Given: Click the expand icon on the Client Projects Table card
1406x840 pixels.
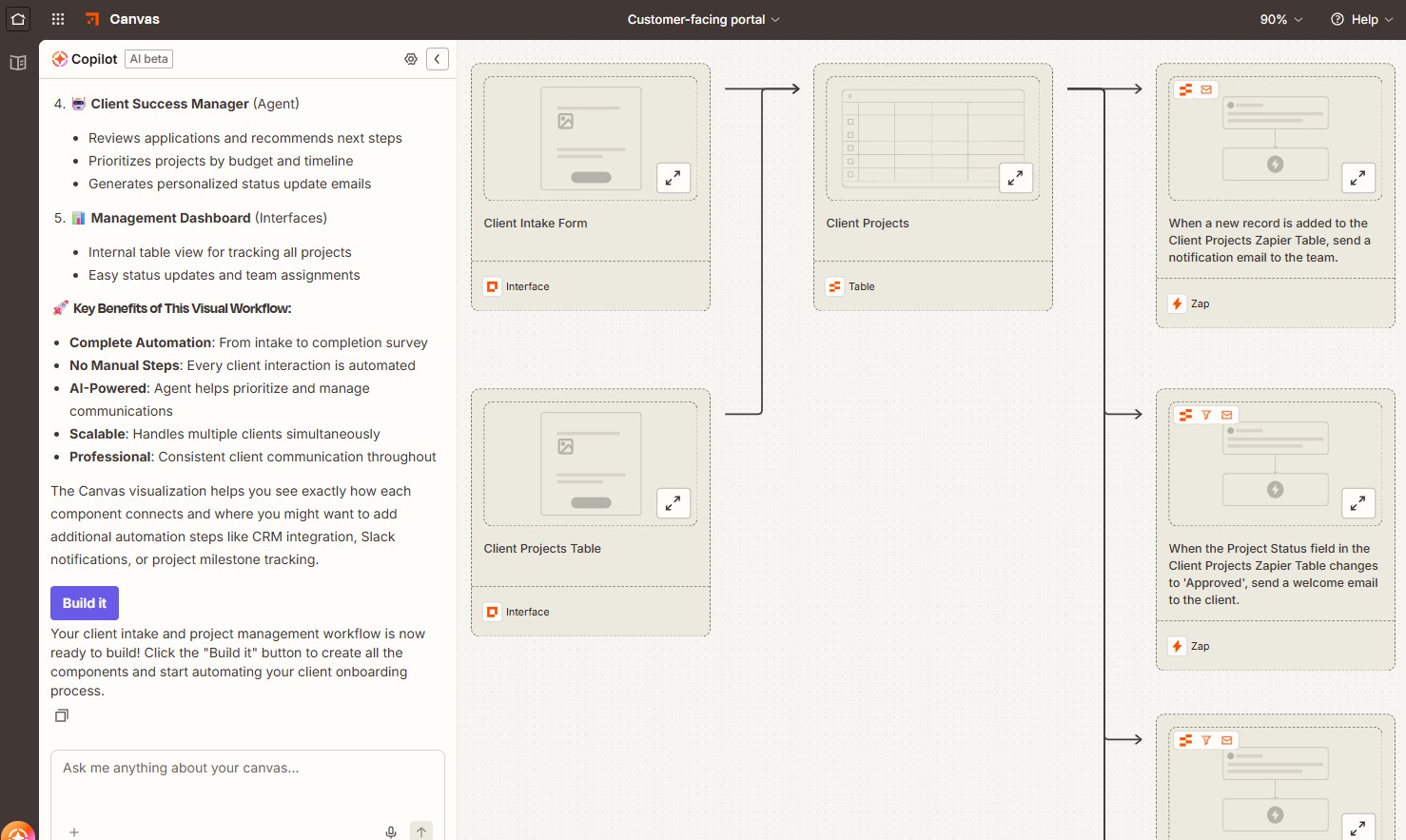Looking at the screenshot, I should 674,503.
